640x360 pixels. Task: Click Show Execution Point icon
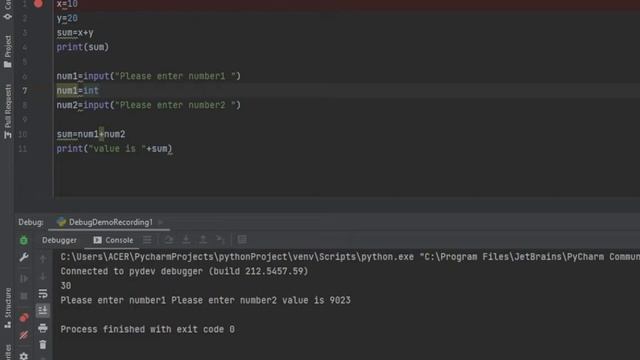coord(147,240)
